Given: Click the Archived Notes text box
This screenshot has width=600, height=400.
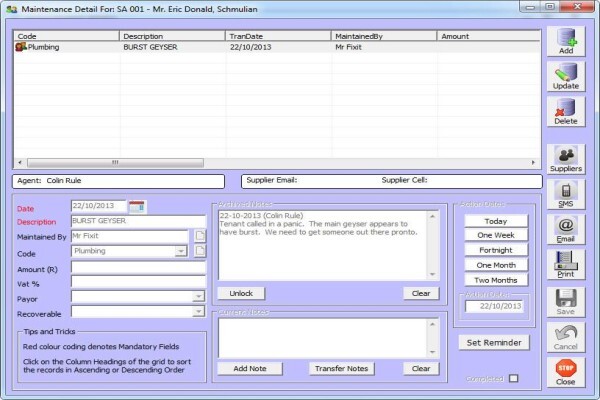Looking at the screenshot, I should click(323, 245).
